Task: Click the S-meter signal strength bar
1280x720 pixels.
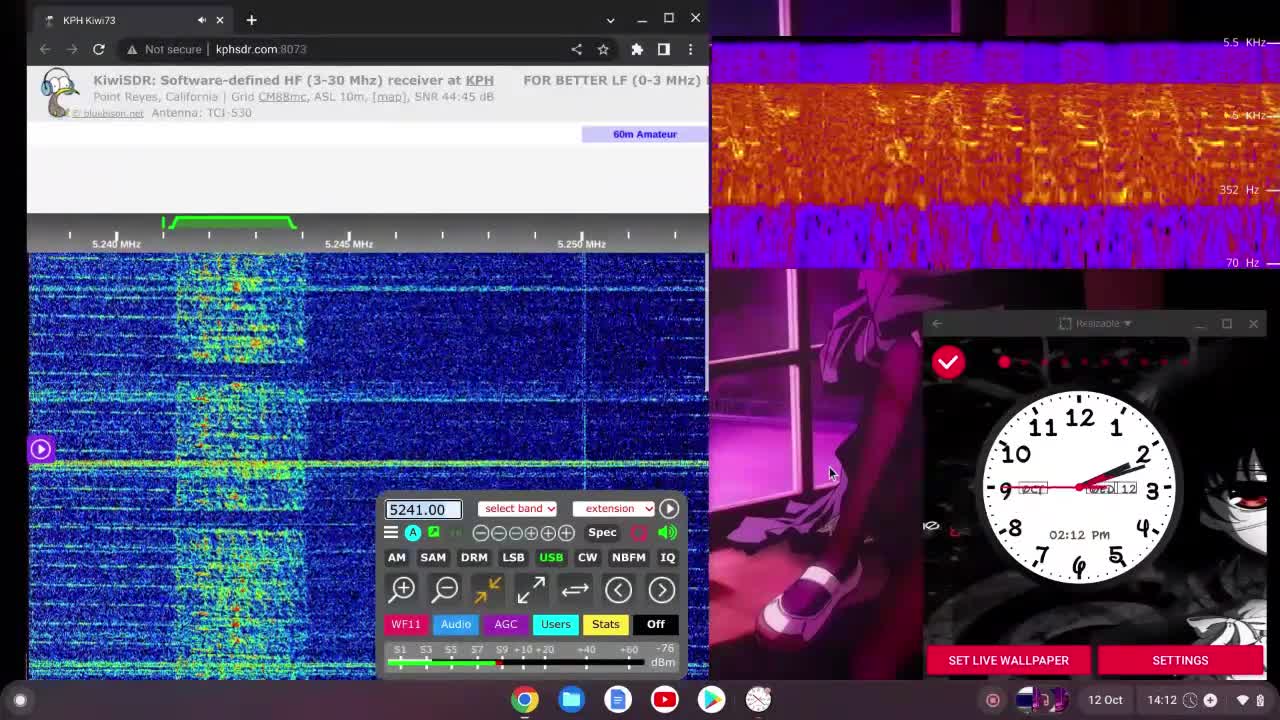Action: tap(516, 663)
